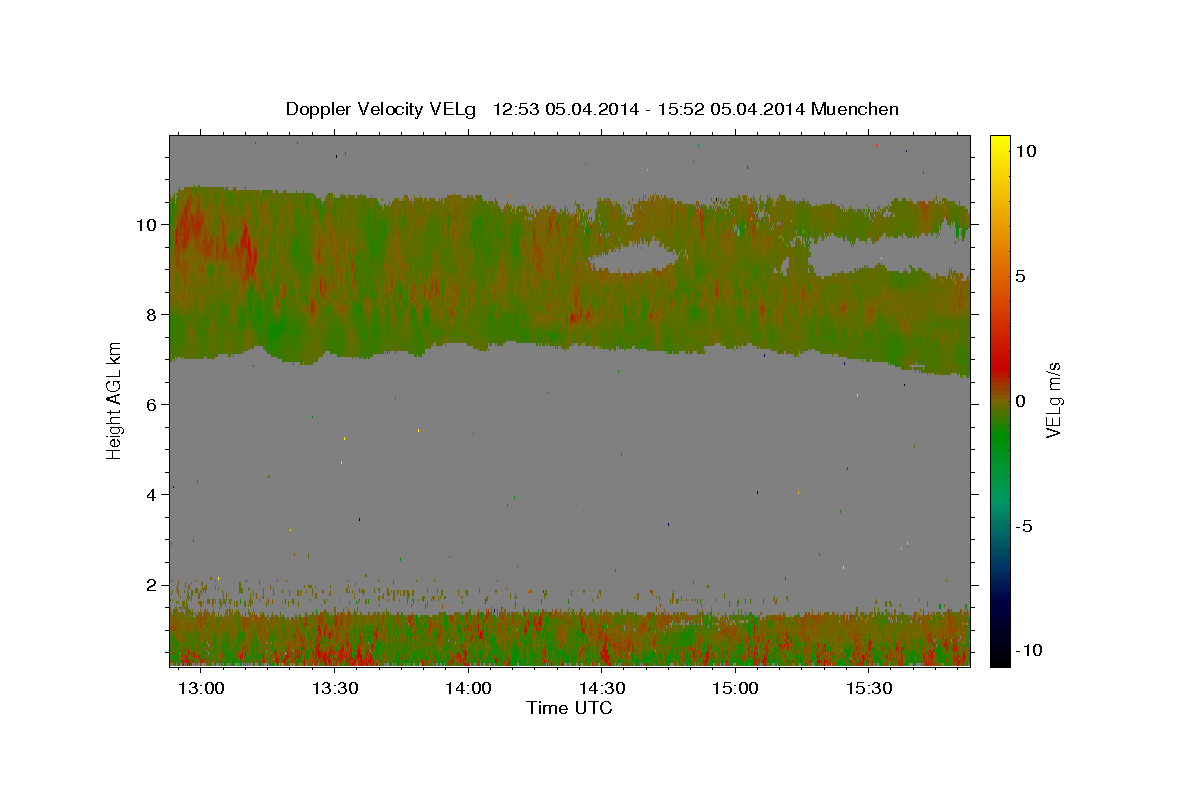Viewport: 1200px width, 800px height.
Task: Click the 13:00 time tick label
Action: 199,689
